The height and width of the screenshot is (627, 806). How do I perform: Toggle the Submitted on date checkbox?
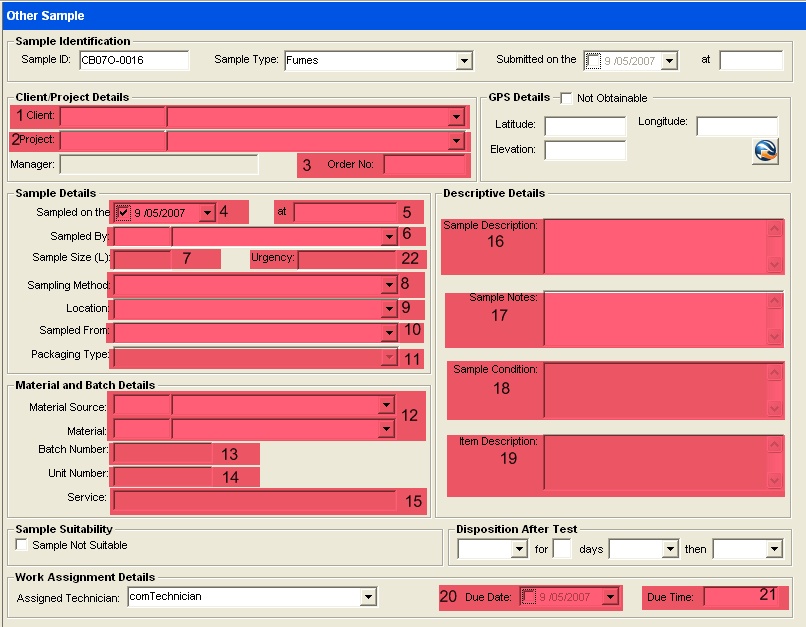pos(593,61)
